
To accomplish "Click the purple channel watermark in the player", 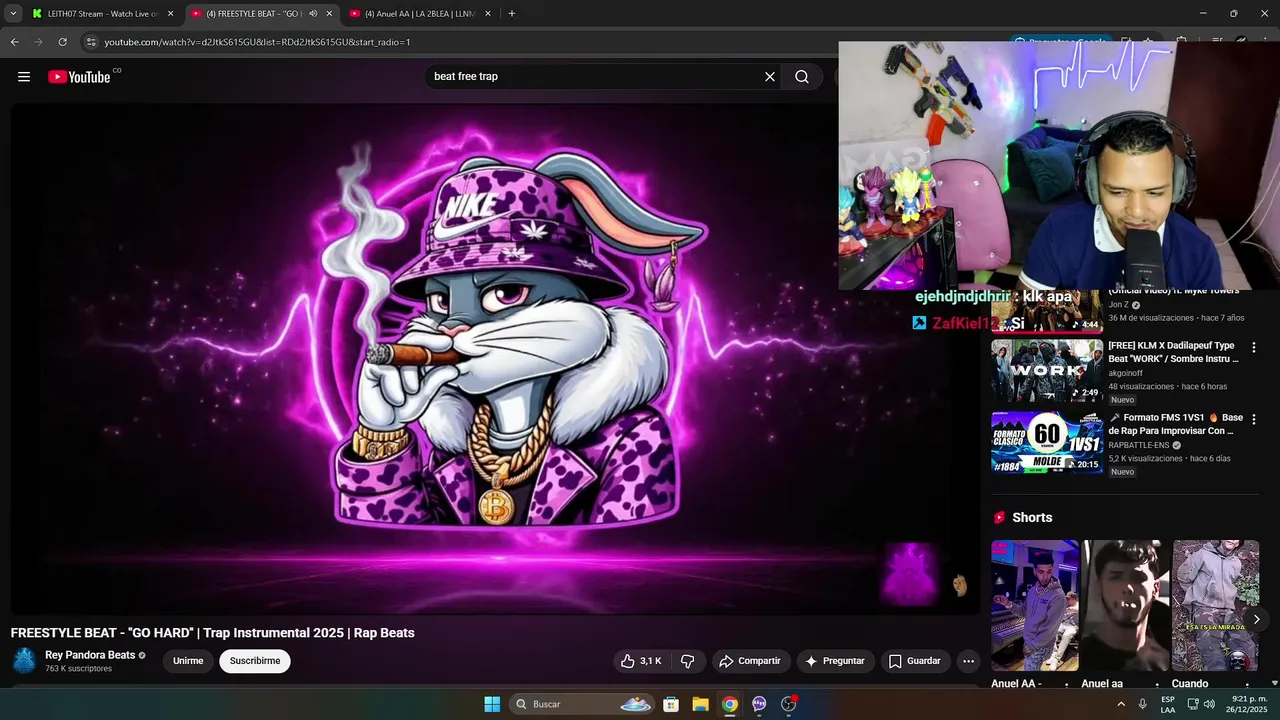I will [x=910, y=574].
